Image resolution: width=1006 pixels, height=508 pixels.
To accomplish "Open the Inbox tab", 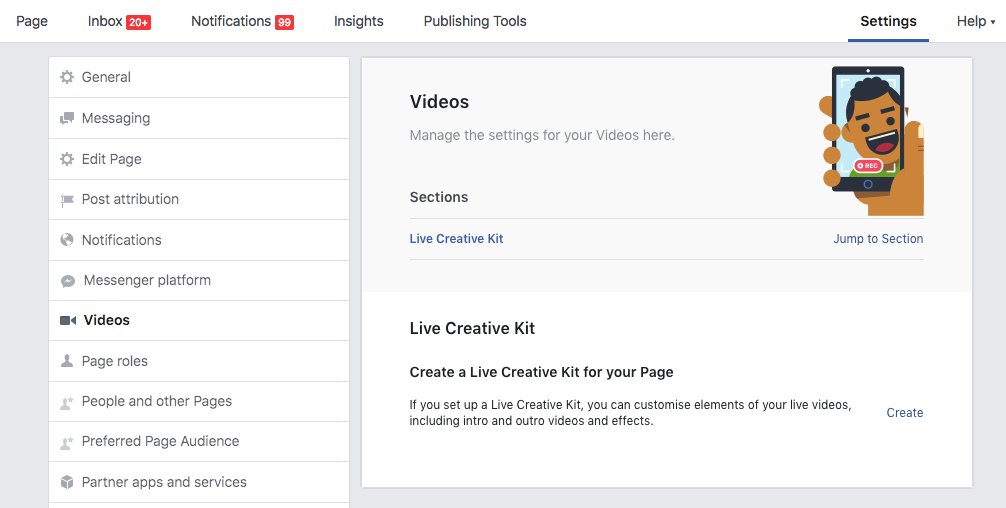I will [119, 21].
